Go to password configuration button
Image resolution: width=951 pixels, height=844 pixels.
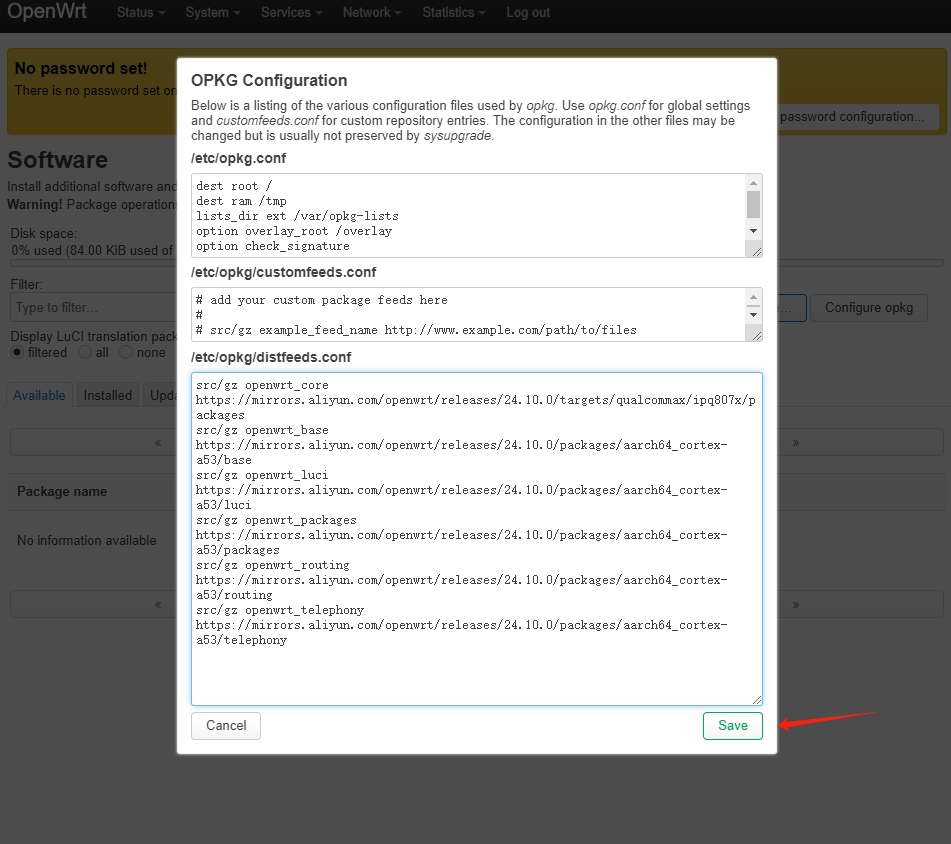pyautogui.click(x=858, y=116)
